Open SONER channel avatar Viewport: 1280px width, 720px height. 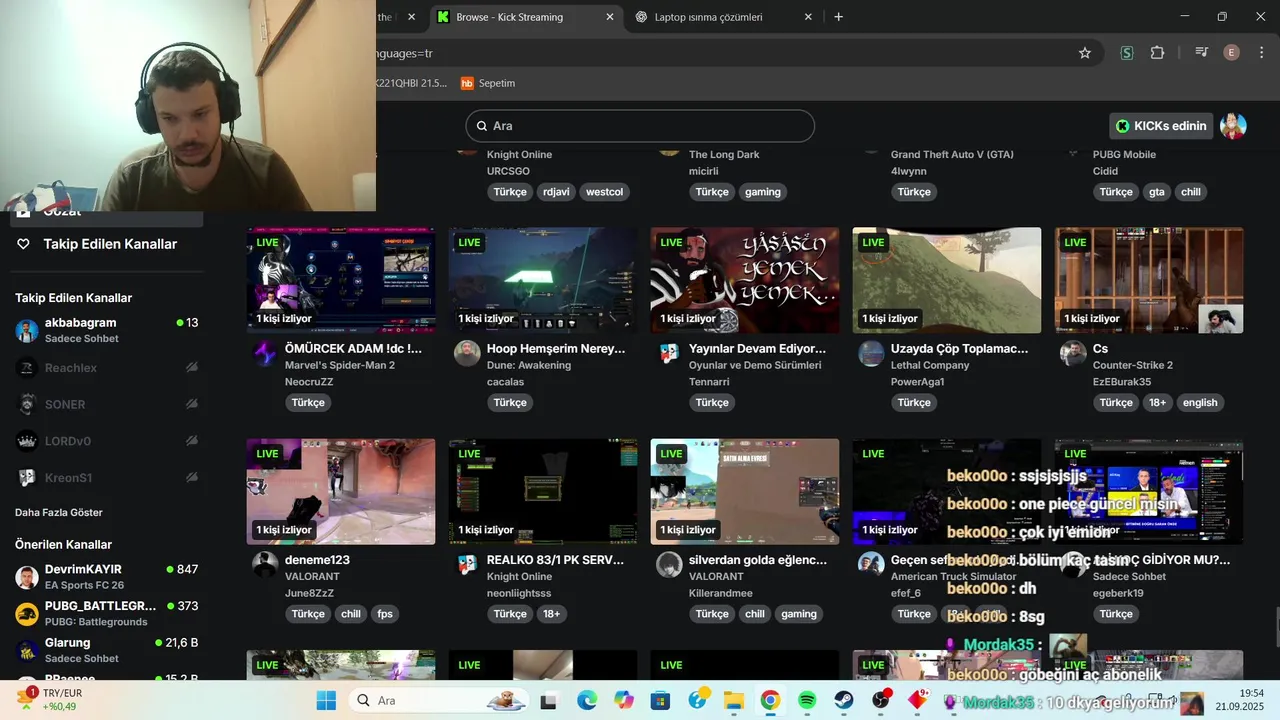(x=27, y=404)
